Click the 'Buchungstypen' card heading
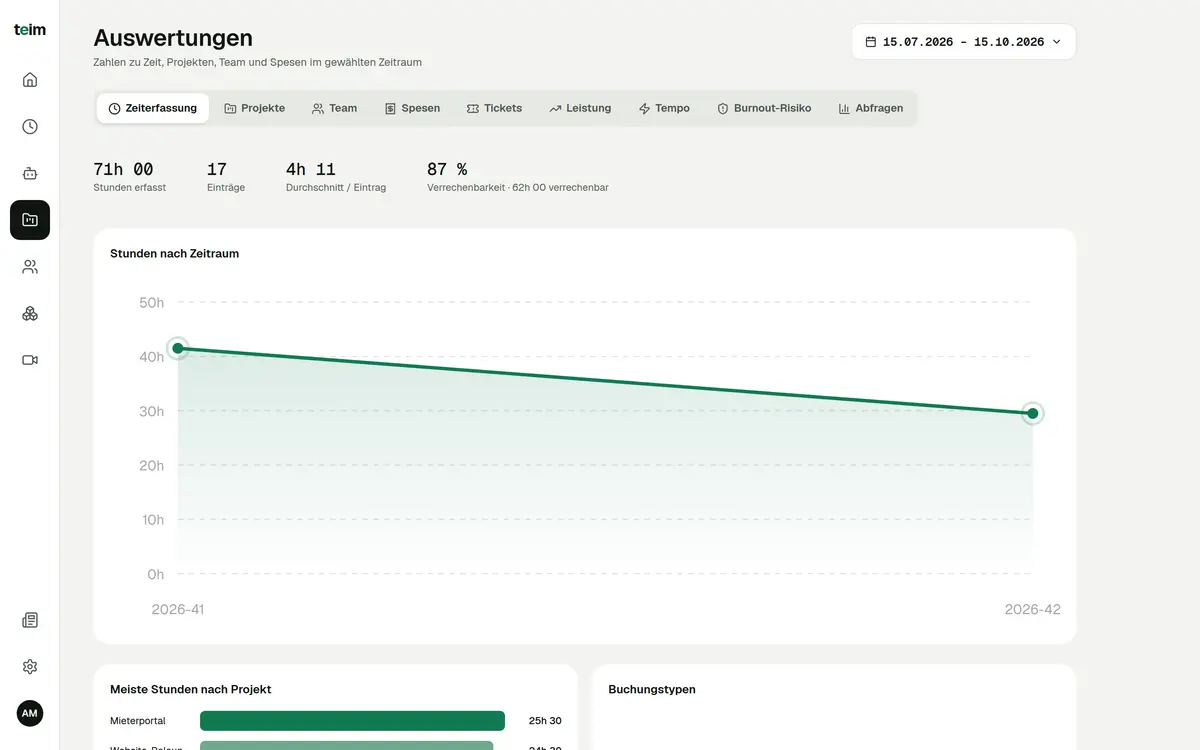This screenshot has width=1200, height=750. pos(652,689)
